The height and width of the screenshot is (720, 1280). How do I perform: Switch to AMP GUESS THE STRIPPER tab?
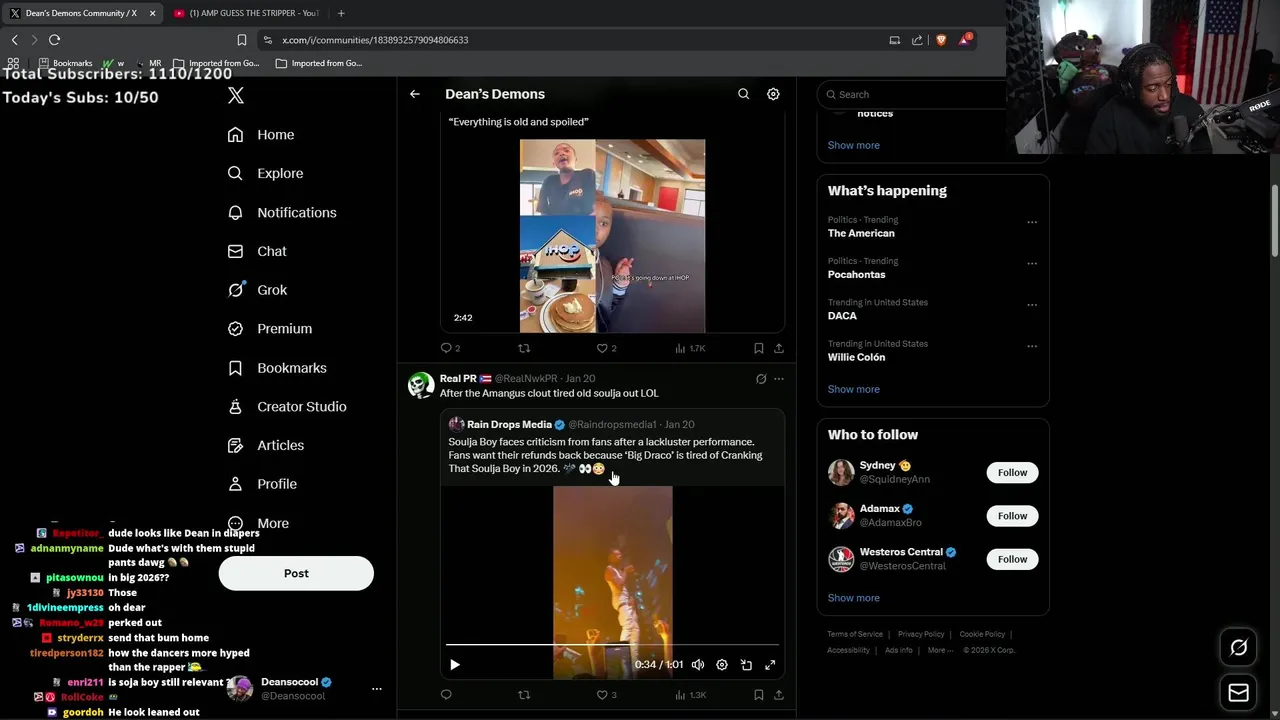(246, 13)
